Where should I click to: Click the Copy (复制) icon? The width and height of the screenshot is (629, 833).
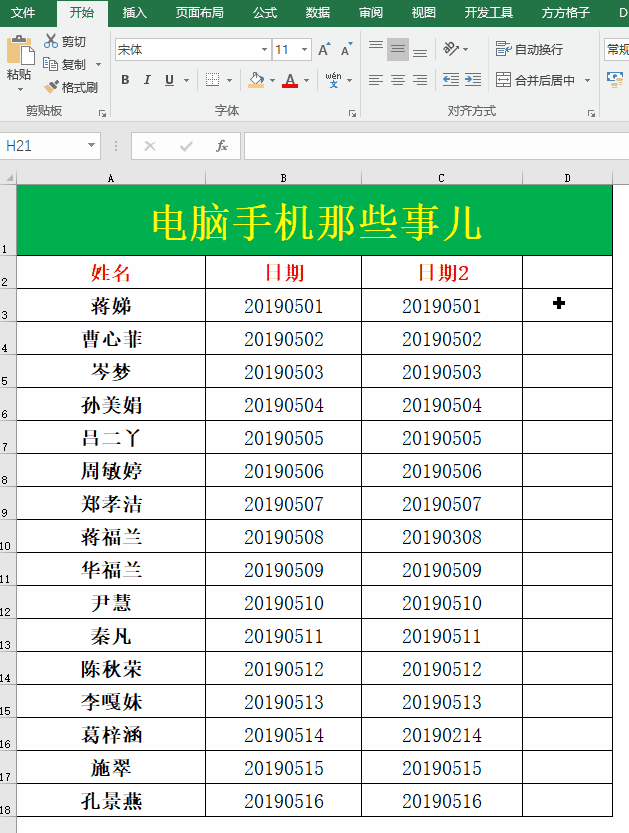point(50,64)
